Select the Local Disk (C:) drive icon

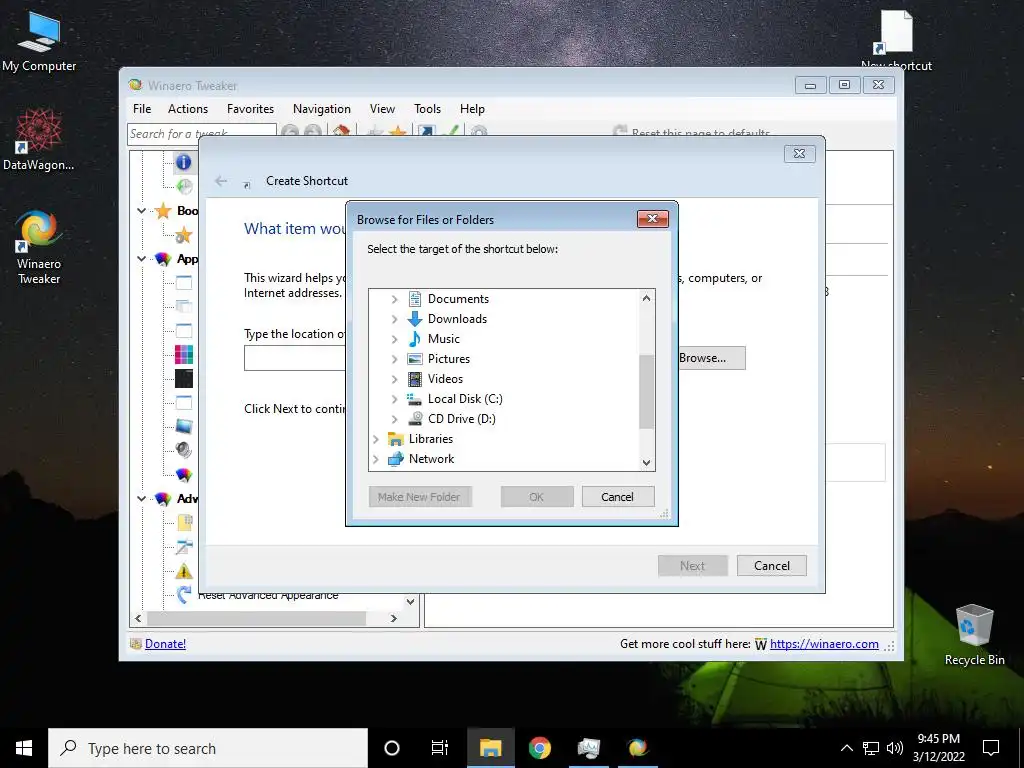415,399
